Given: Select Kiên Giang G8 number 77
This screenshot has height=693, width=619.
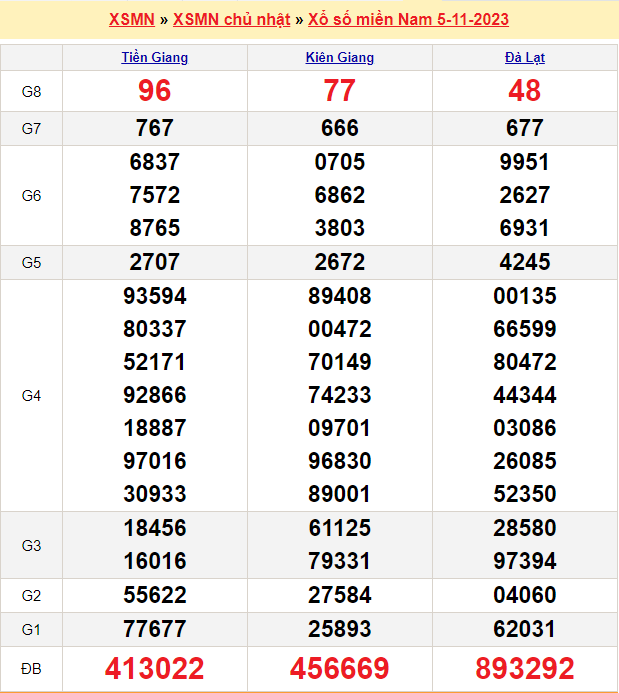Looking at the screenshot, I should [x=340, y=92].
